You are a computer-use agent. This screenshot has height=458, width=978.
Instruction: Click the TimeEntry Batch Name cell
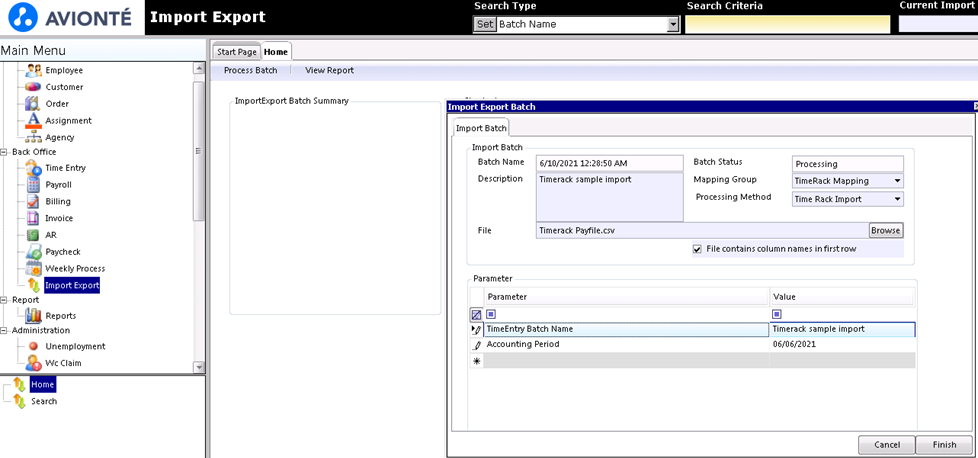pos(626,329)
